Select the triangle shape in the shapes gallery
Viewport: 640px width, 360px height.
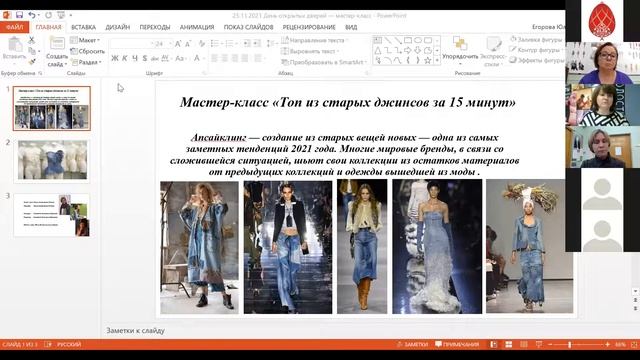point(378,50)
